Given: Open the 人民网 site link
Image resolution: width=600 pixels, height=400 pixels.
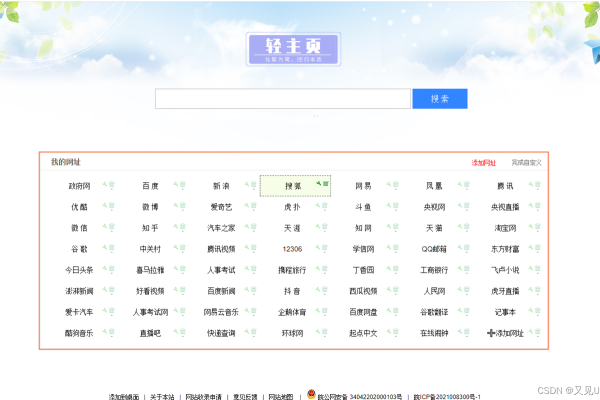Looking at the screenshot, I should pyautogui.click(x=434, y=291).
